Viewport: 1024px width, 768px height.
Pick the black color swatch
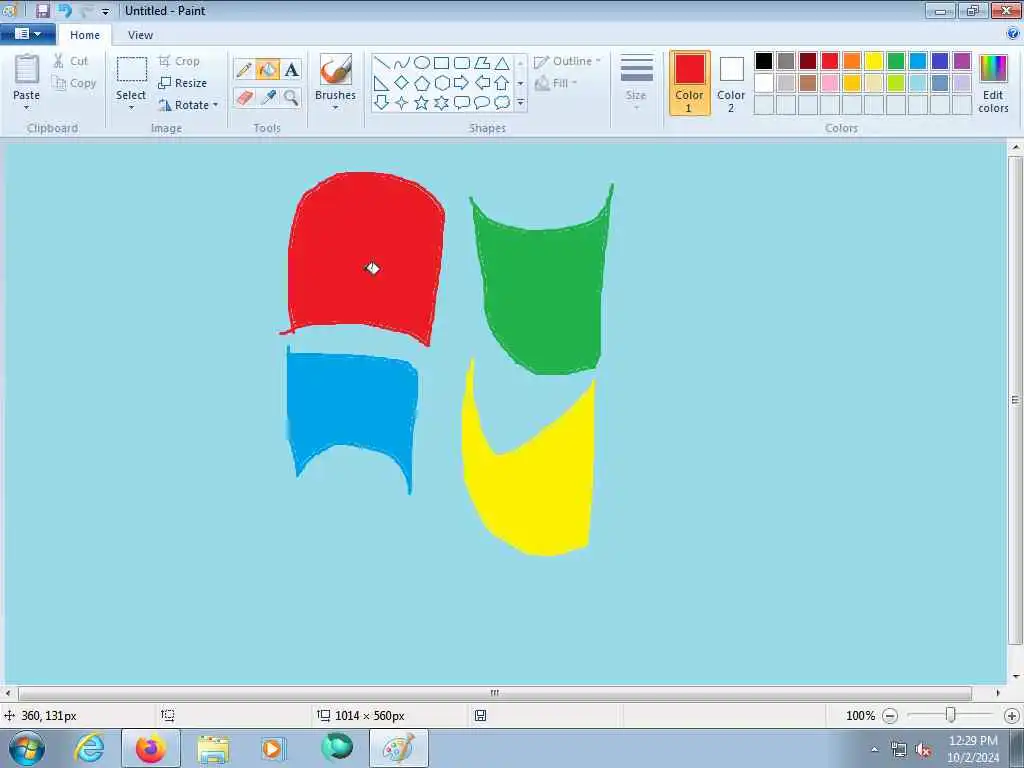(x=763, y=61)
